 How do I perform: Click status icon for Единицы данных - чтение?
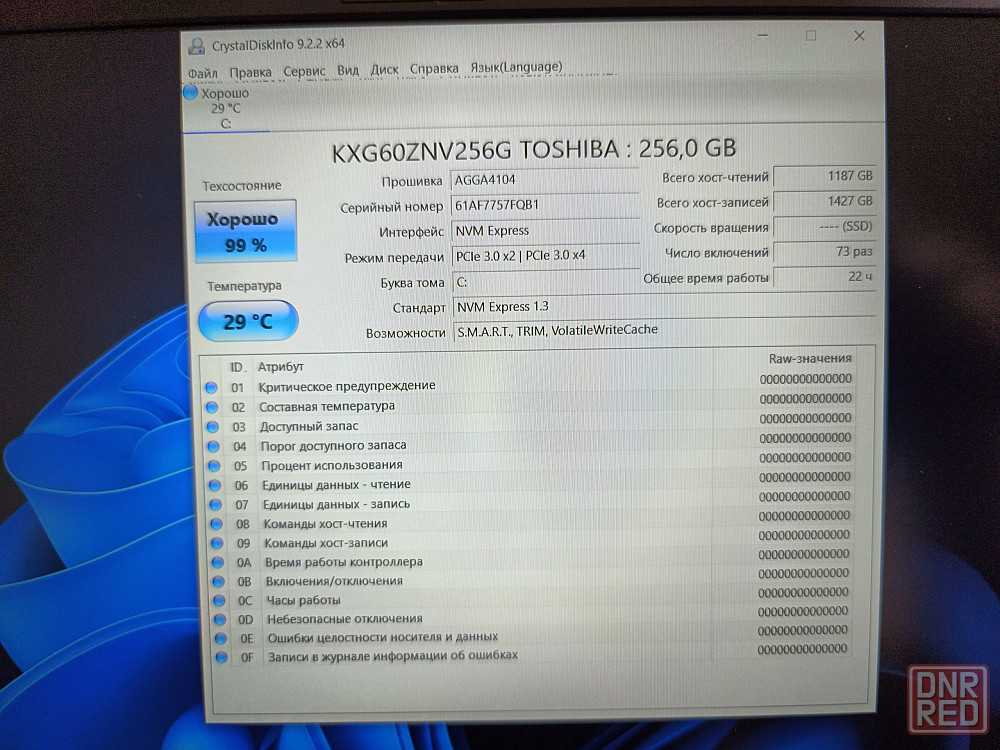click(214, 485)
